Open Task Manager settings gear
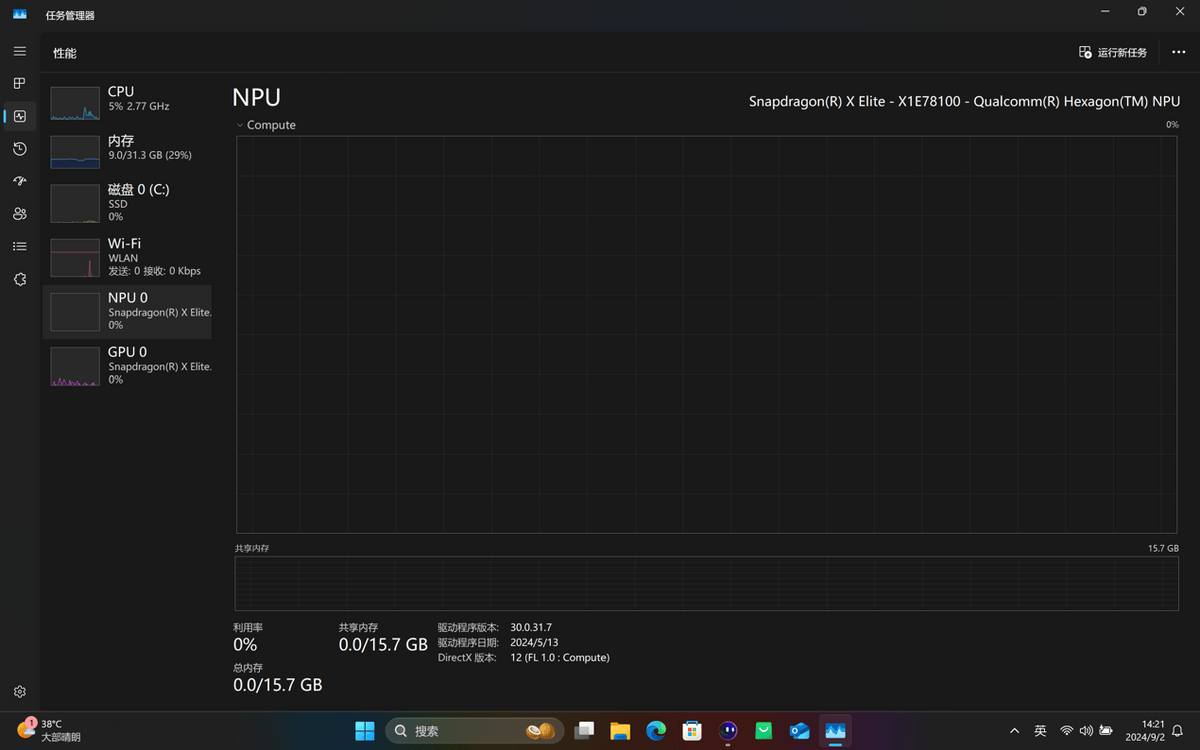This screenshot has width=1200, height=750. click(20, 692)
